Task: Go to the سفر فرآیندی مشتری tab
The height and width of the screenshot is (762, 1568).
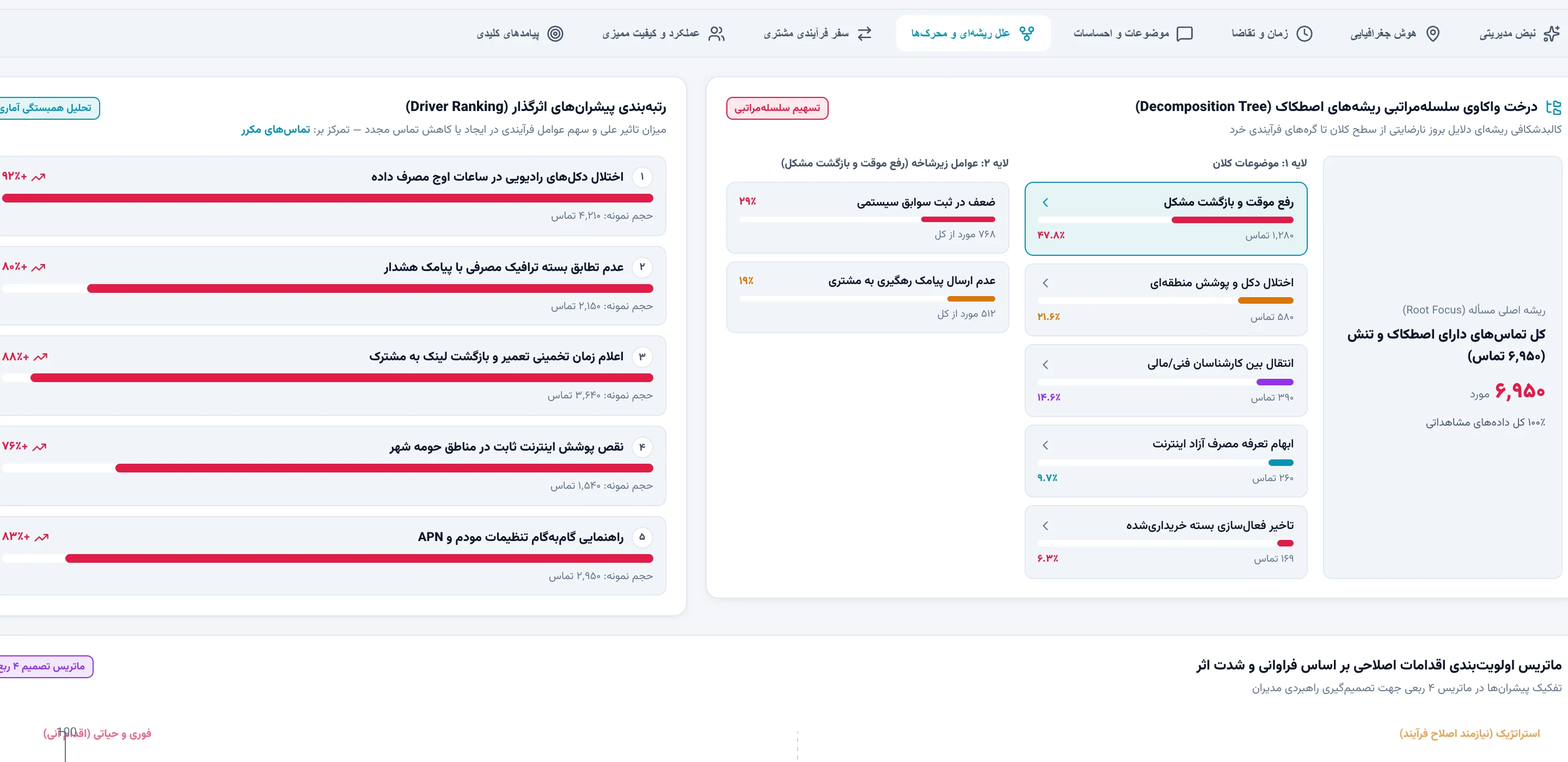Action: [817, 34]
